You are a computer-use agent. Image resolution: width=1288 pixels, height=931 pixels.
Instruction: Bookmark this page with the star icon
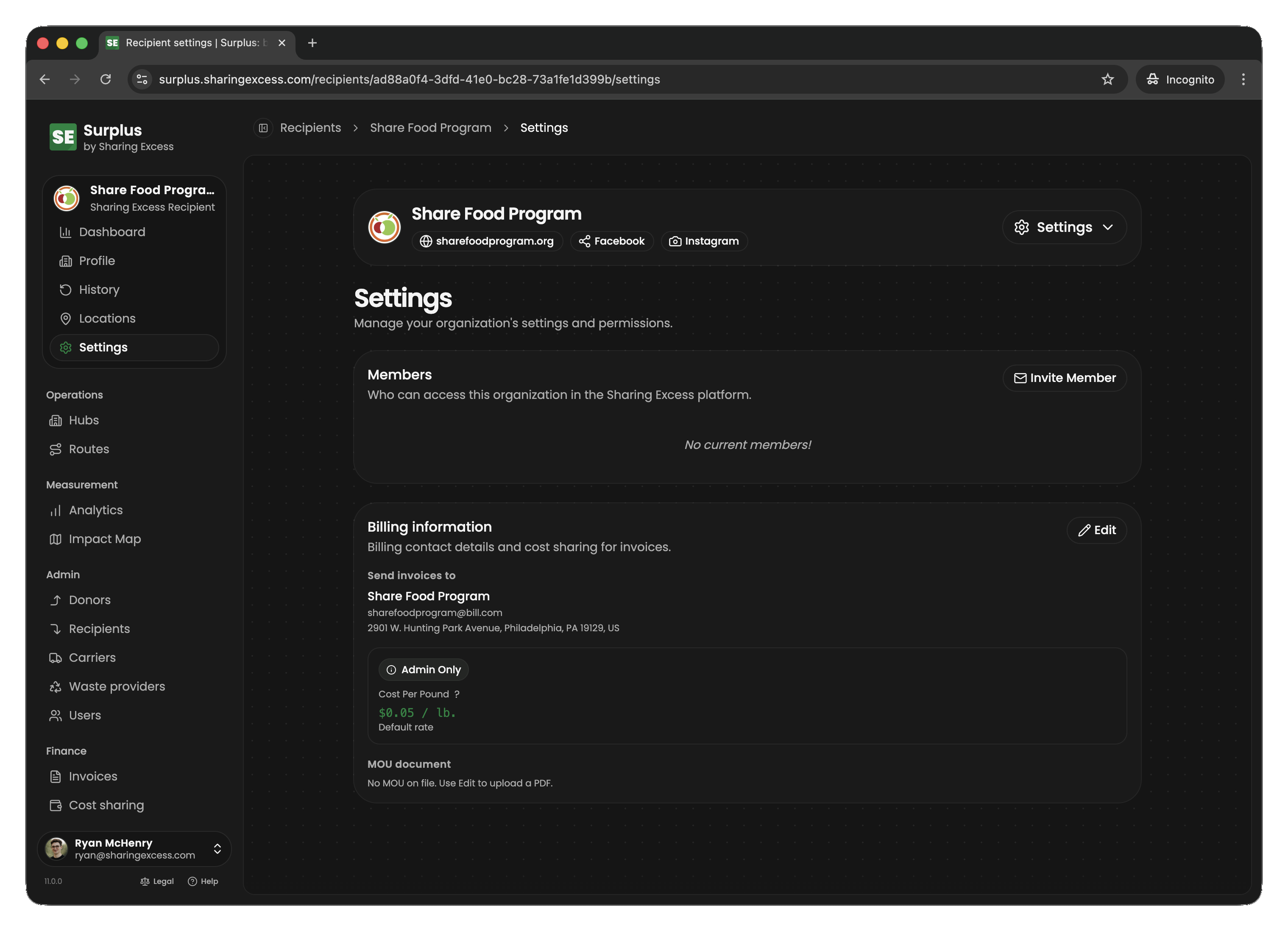1107,80
